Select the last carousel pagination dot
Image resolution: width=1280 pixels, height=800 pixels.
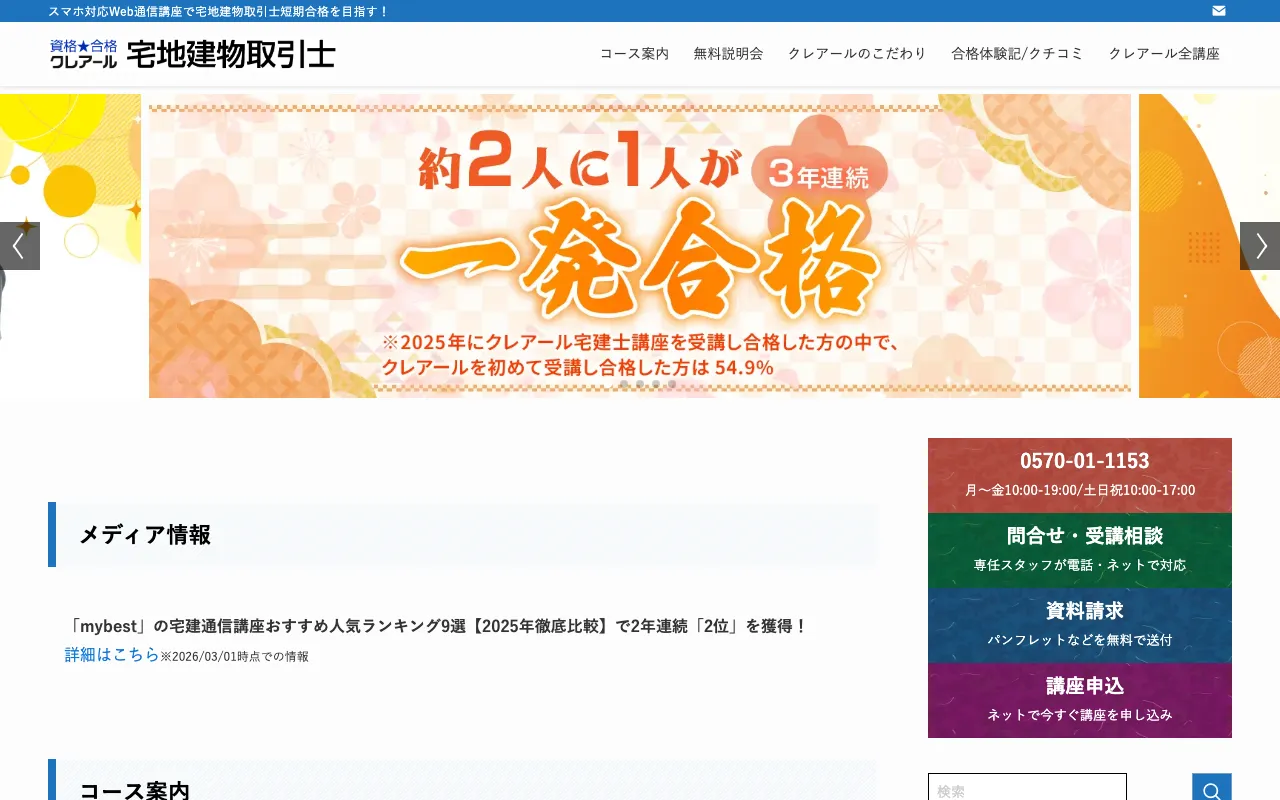(x=672, y=384)
